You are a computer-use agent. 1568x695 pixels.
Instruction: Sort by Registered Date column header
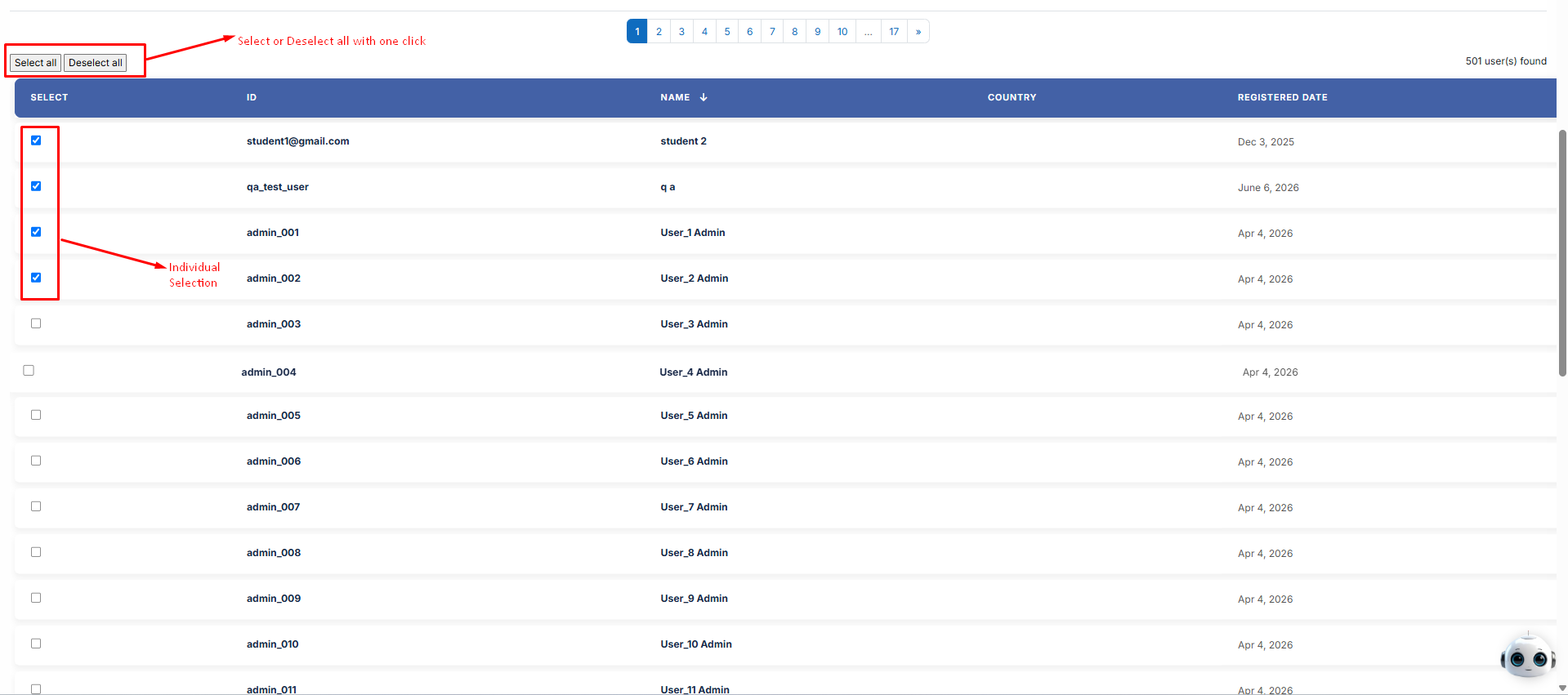(x=1282, y=97)
